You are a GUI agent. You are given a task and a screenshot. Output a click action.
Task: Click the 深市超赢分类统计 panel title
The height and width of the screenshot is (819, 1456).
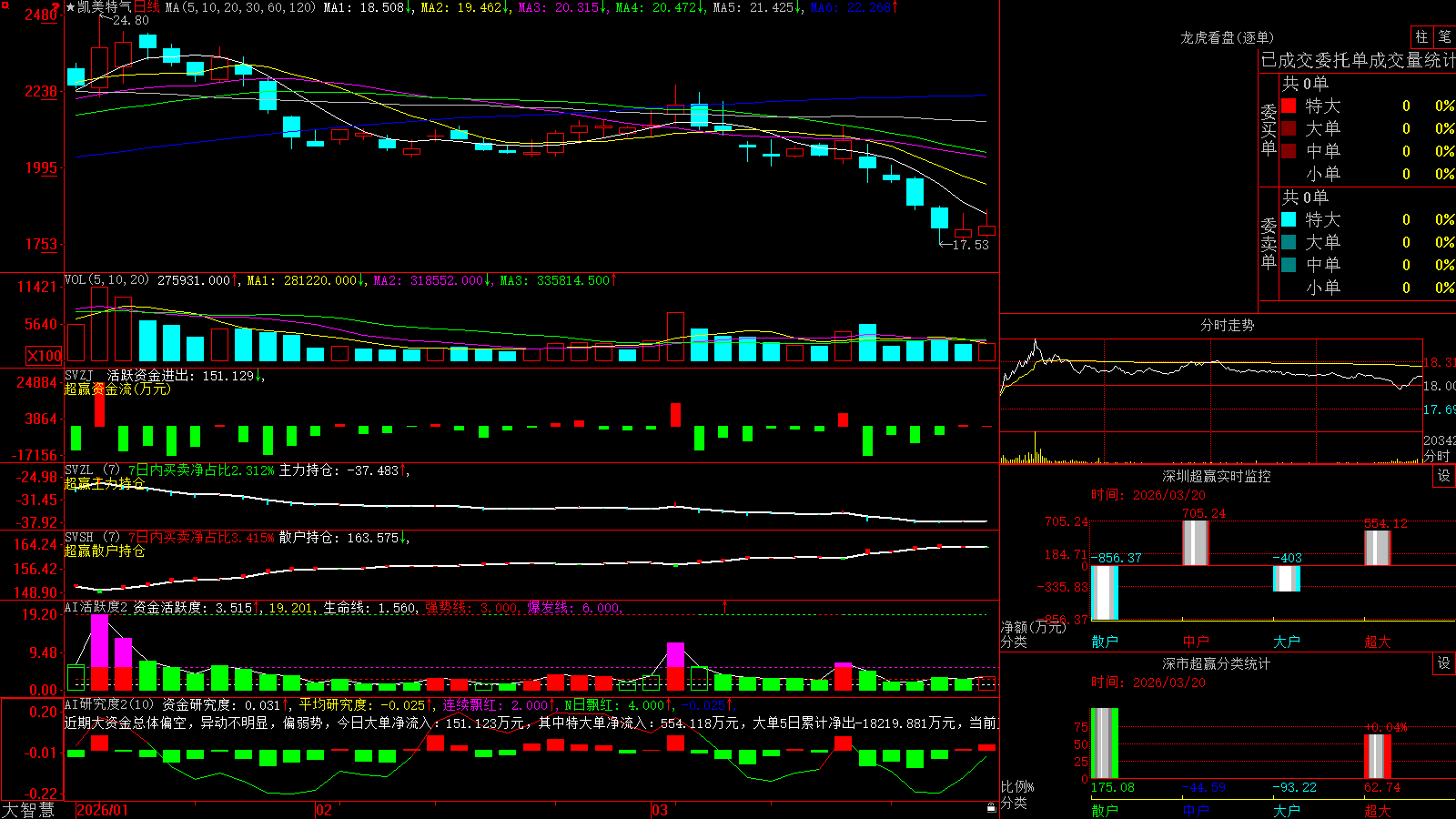1216,663
